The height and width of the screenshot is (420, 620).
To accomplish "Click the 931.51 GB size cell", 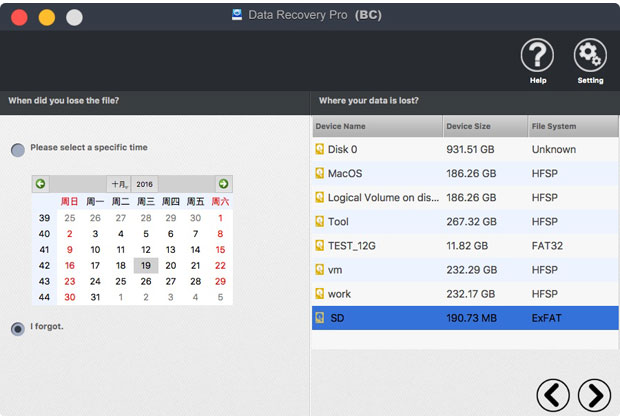I will (470, 149).
